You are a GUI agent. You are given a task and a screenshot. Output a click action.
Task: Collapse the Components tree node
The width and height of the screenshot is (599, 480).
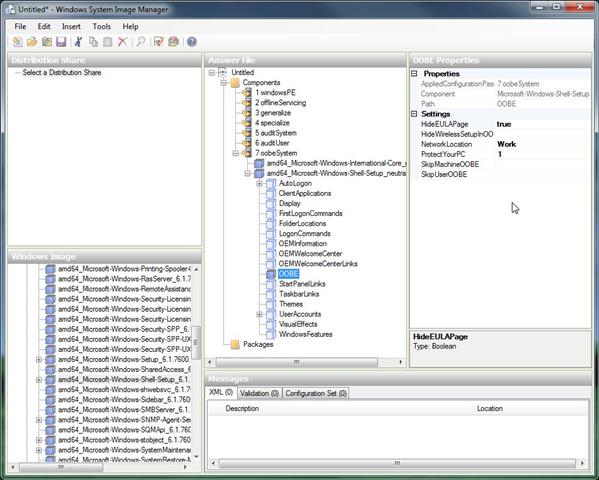[x=223, y=83]
